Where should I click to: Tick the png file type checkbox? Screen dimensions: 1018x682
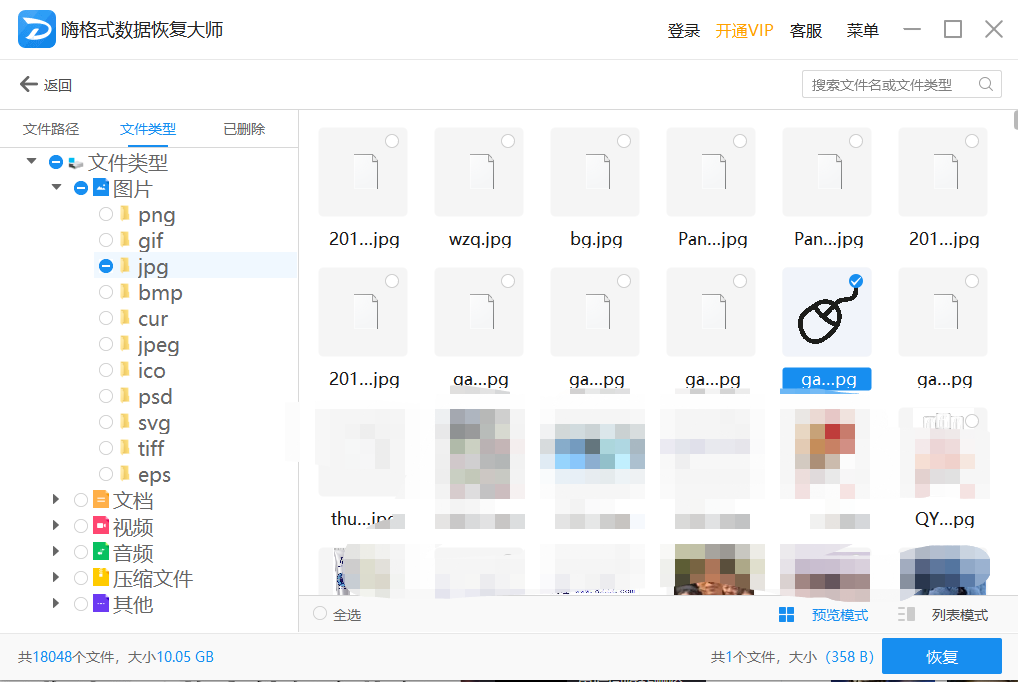click(106, 214)
